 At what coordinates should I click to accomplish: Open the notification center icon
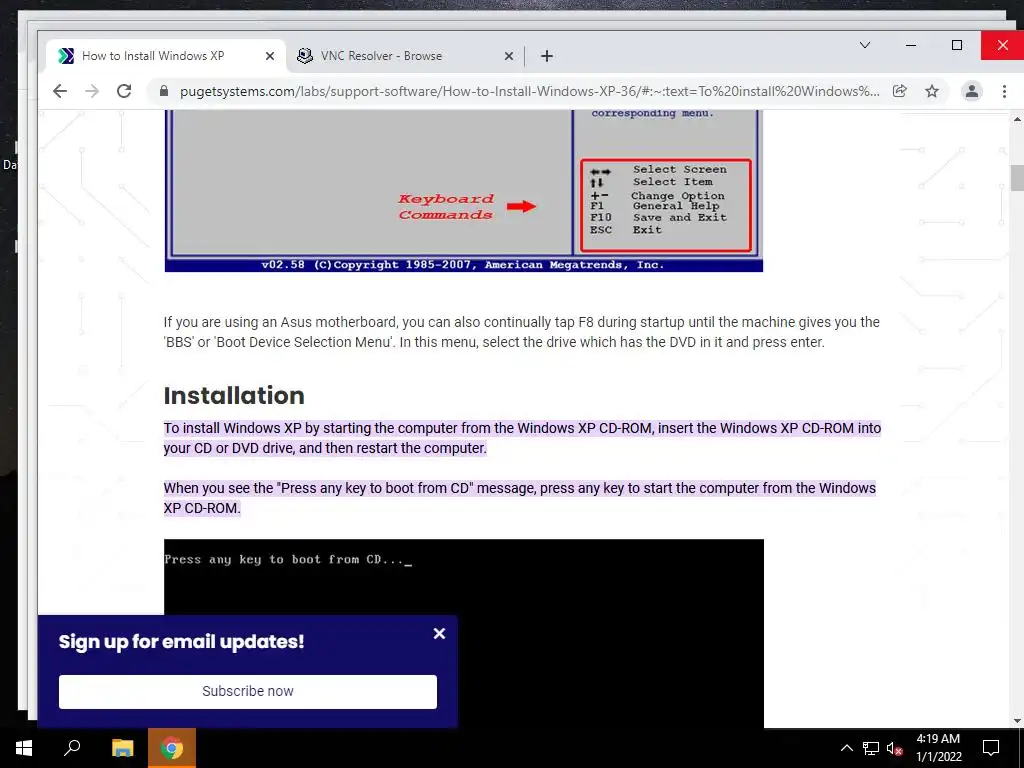(991, 748)
